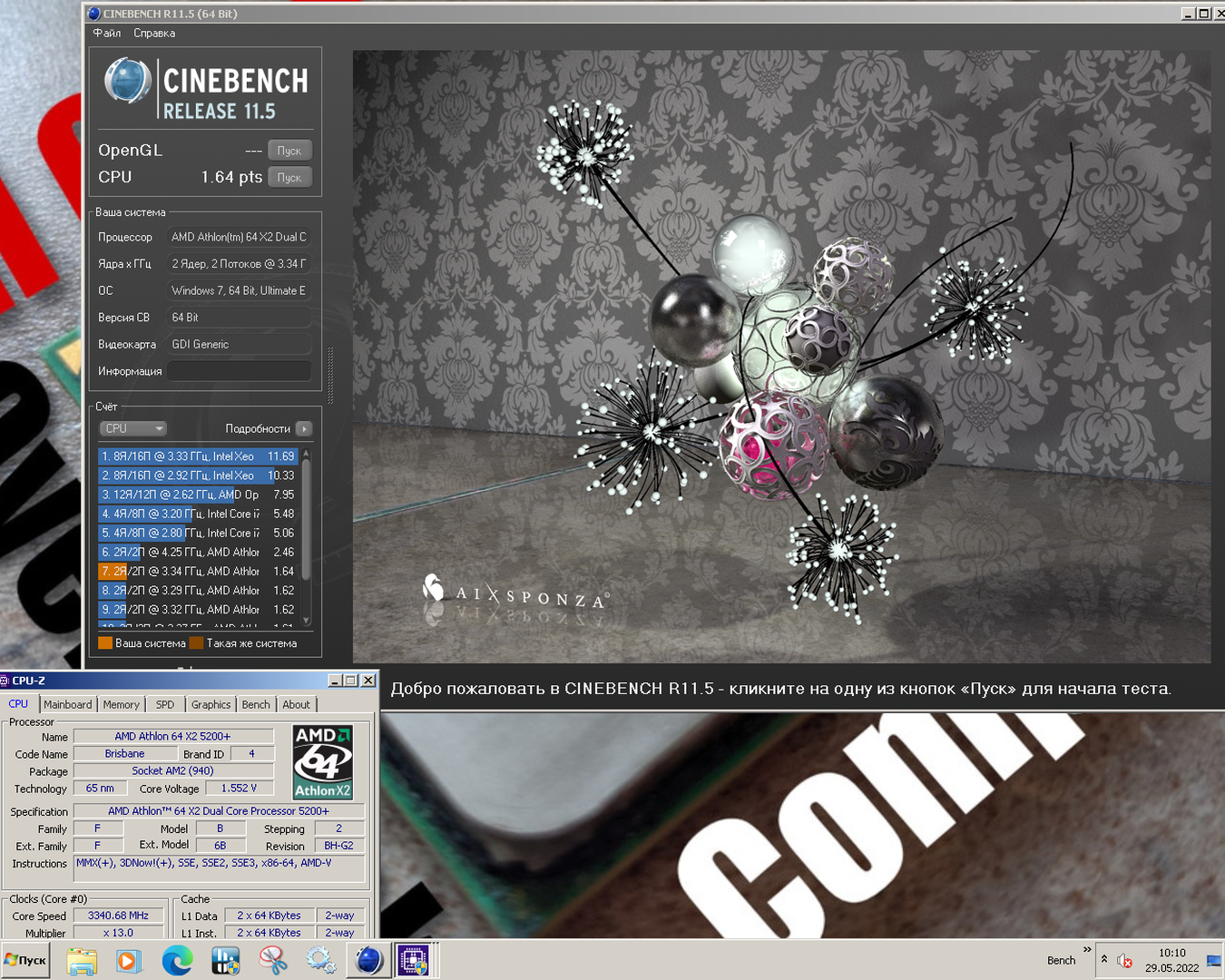Click the Процессор field value

240,237
